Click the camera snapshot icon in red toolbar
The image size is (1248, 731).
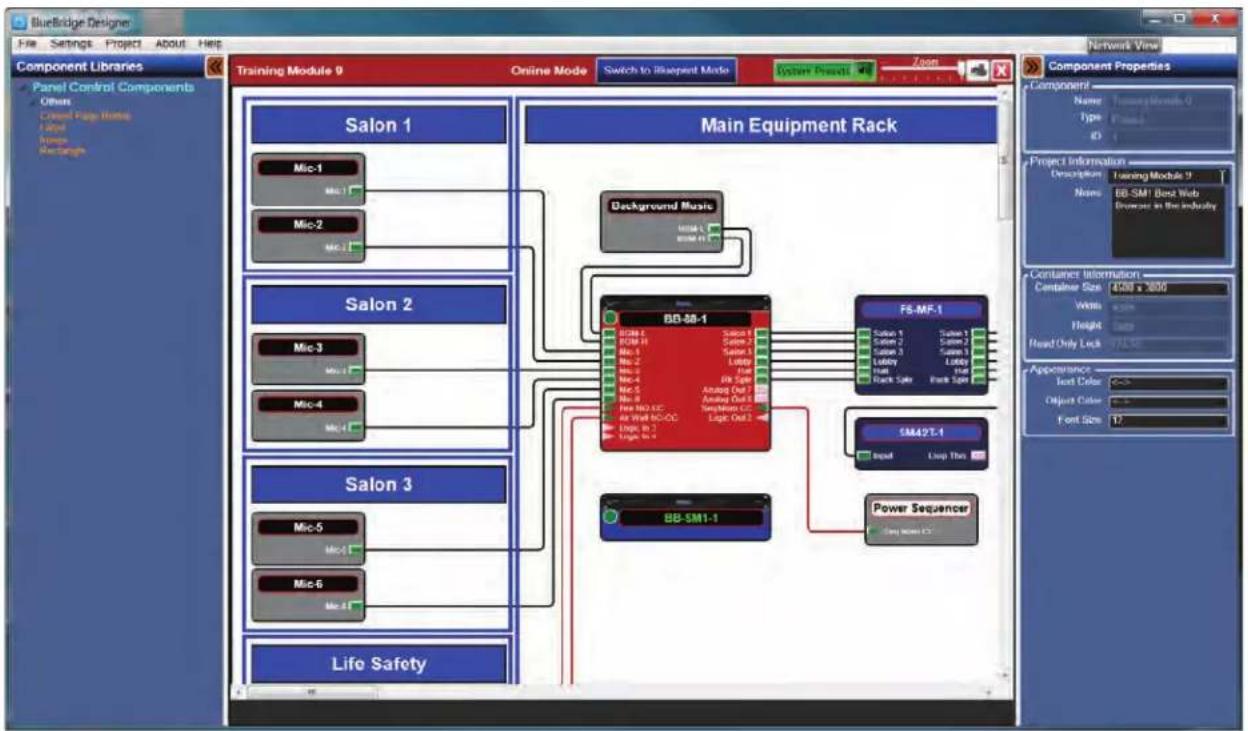(978, 71)
